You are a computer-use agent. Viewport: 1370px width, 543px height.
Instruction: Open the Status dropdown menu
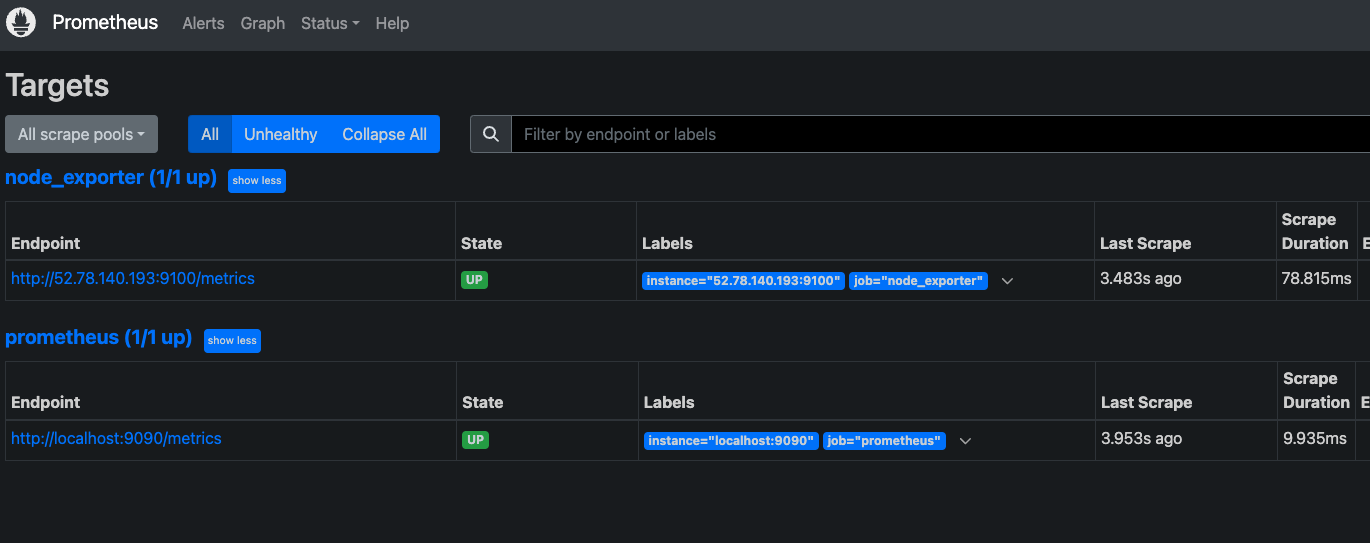coord(330,23)
